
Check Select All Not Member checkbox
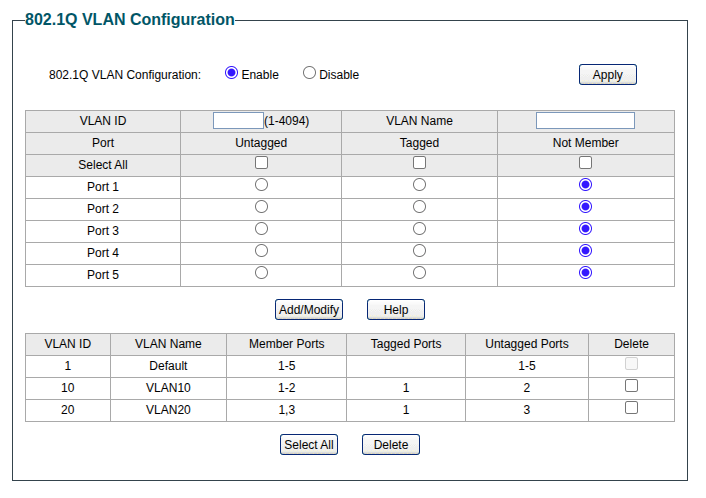point(585,163)
